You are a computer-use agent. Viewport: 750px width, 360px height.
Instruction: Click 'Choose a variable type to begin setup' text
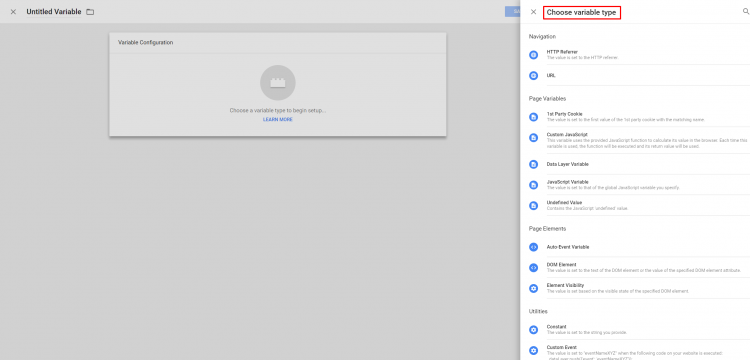click(277, 110)
